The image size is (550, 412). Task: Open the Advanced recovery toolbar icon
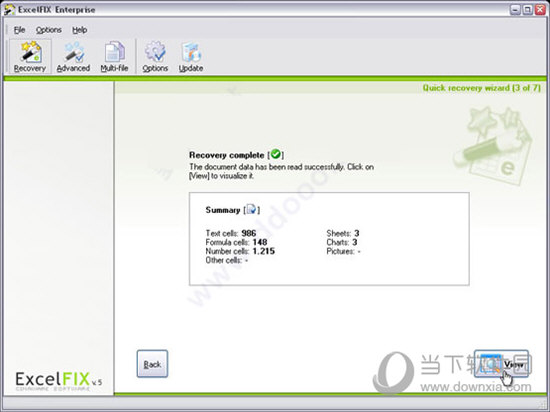click(x=73, y=56)
